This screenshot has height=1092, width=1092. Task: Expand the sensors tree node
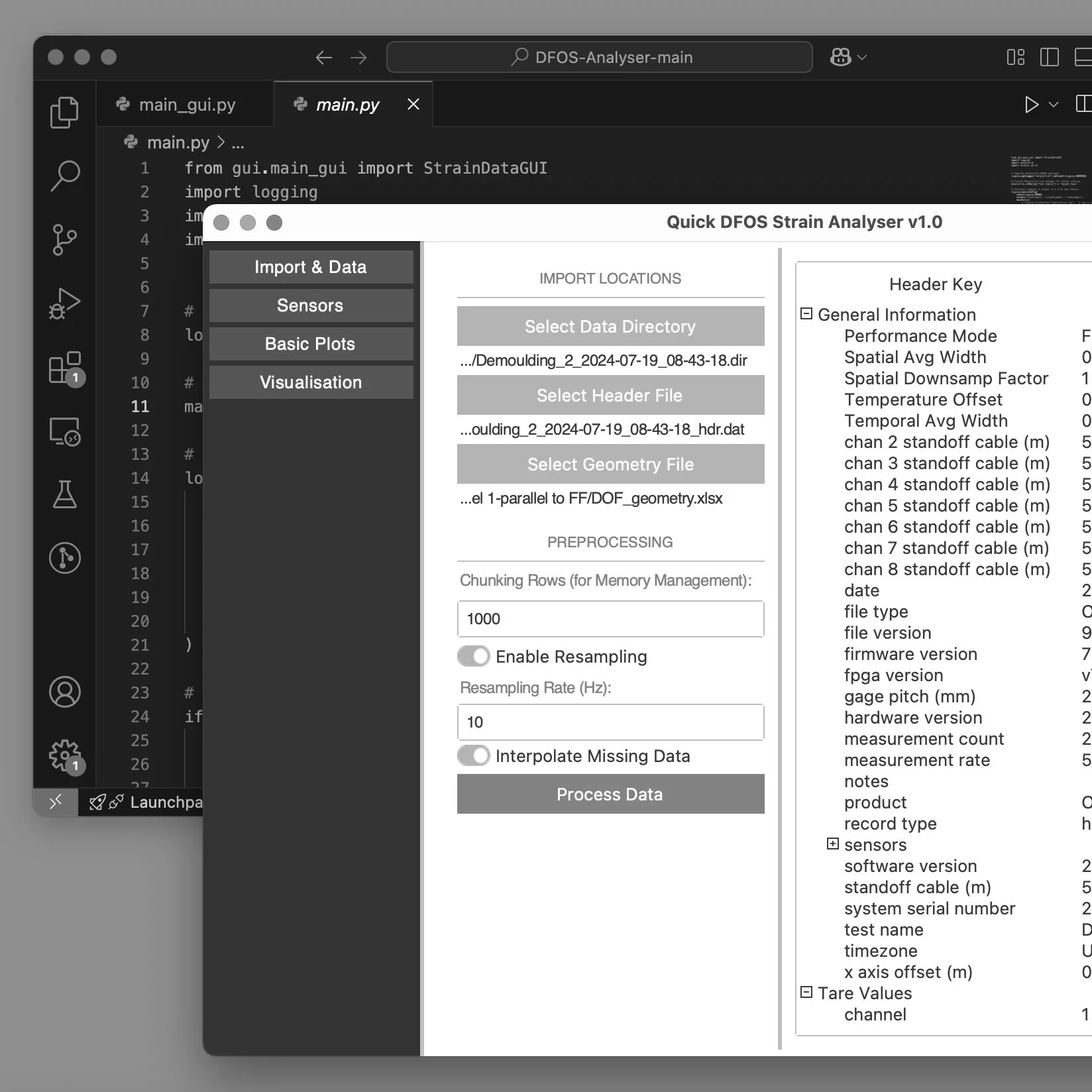[x=833, y=844]
